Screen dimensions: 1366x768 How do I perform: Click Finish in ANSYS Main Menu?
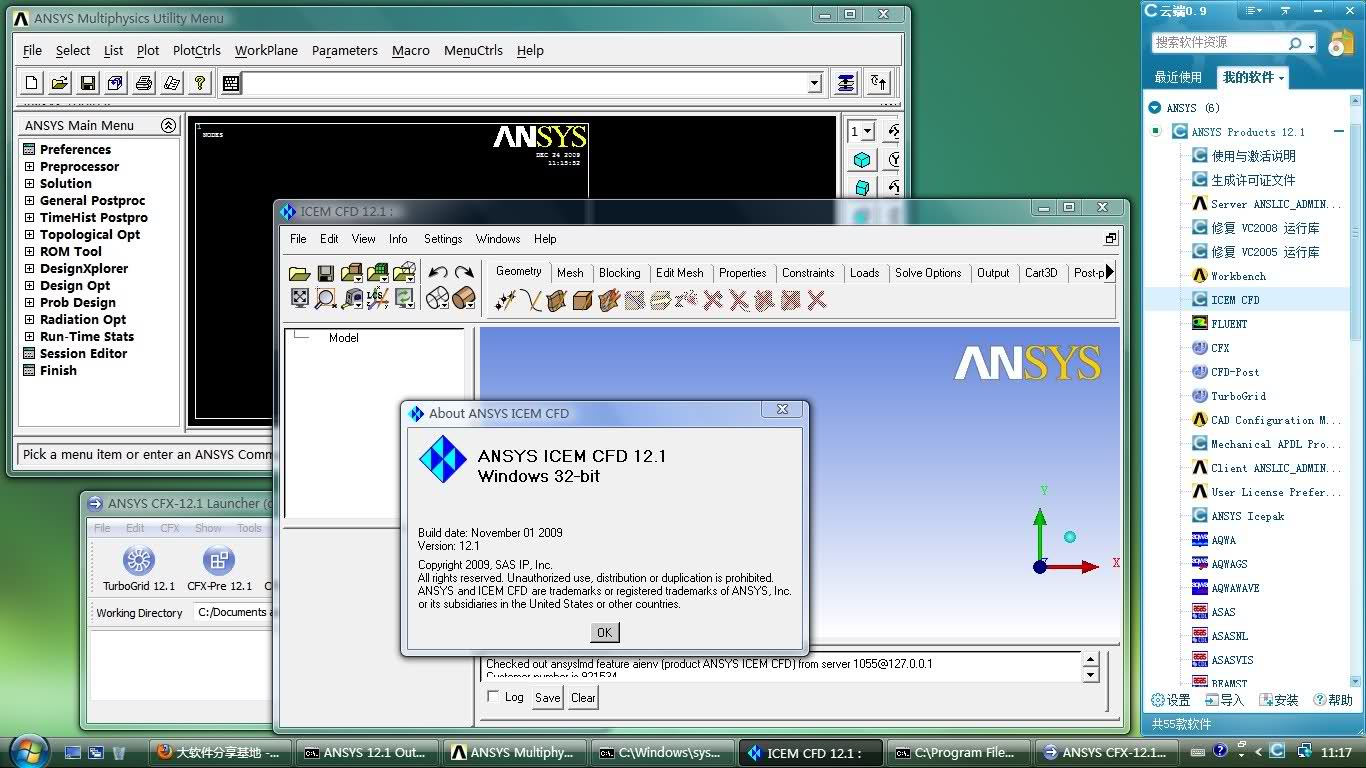pos(58,371)
